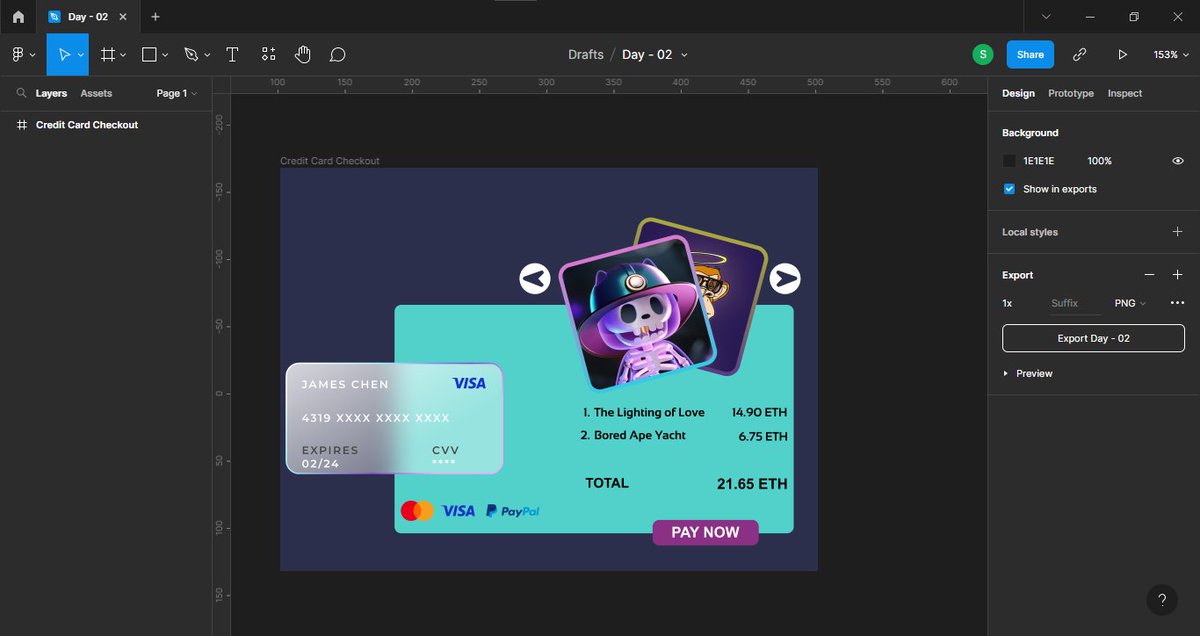Click the Home icon in tab bar
The height and width of the screenshot is (636, 1200).
[x=18, y=17]
